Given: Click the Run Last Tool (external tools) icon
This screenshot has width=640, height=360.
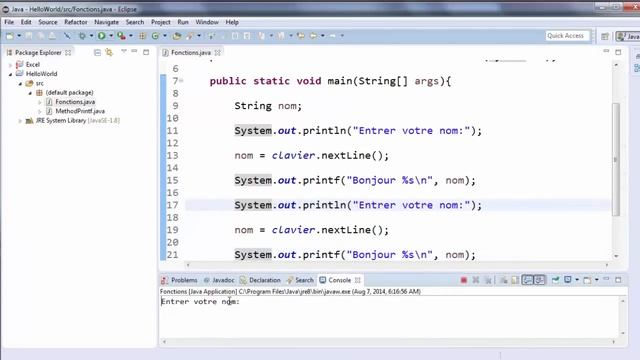Looking at the screenshot, I should point(121,36).
